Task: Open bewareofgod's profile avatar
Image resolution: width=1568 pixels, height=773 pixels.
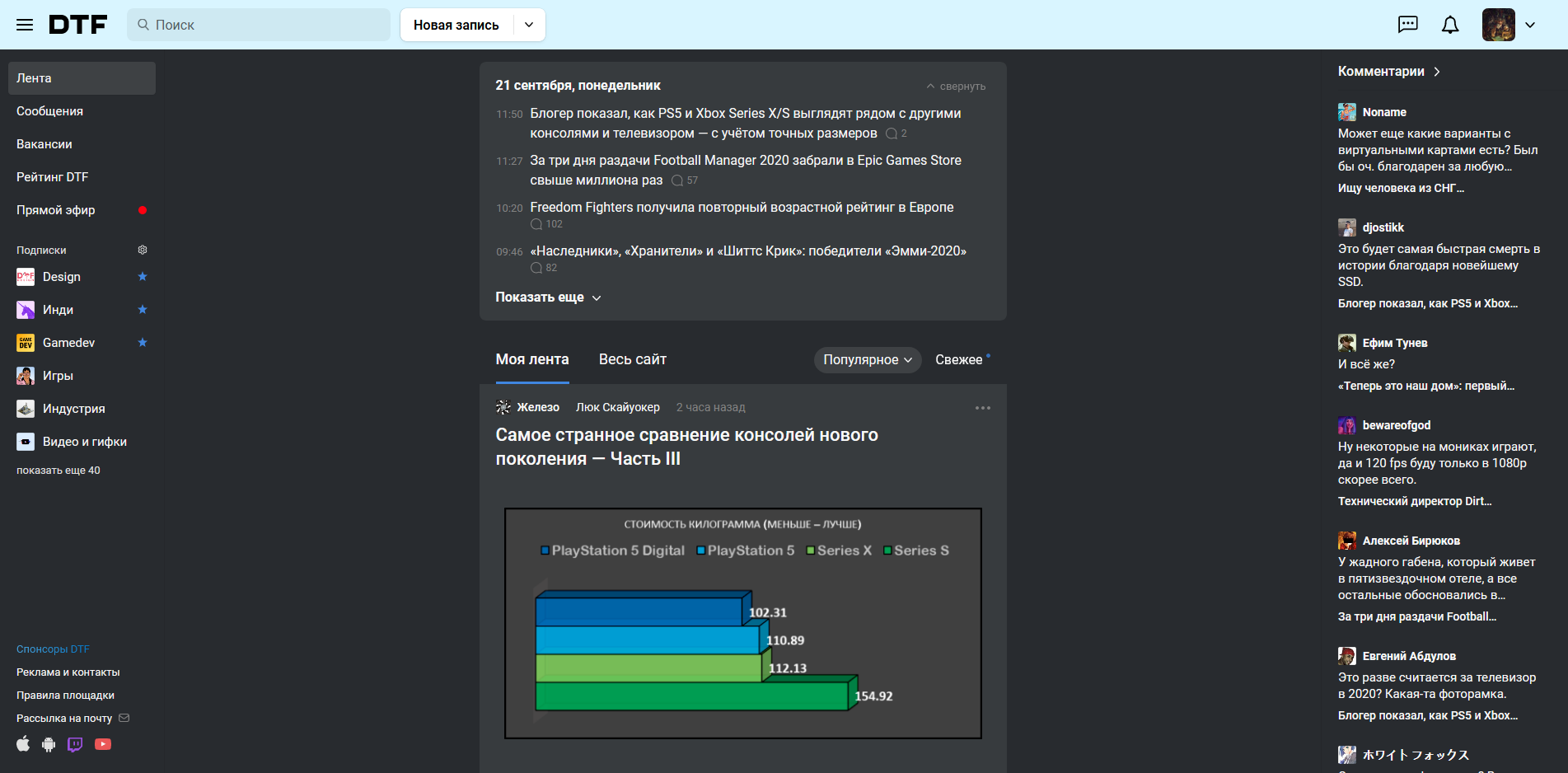Action: tap(1347, 425)
